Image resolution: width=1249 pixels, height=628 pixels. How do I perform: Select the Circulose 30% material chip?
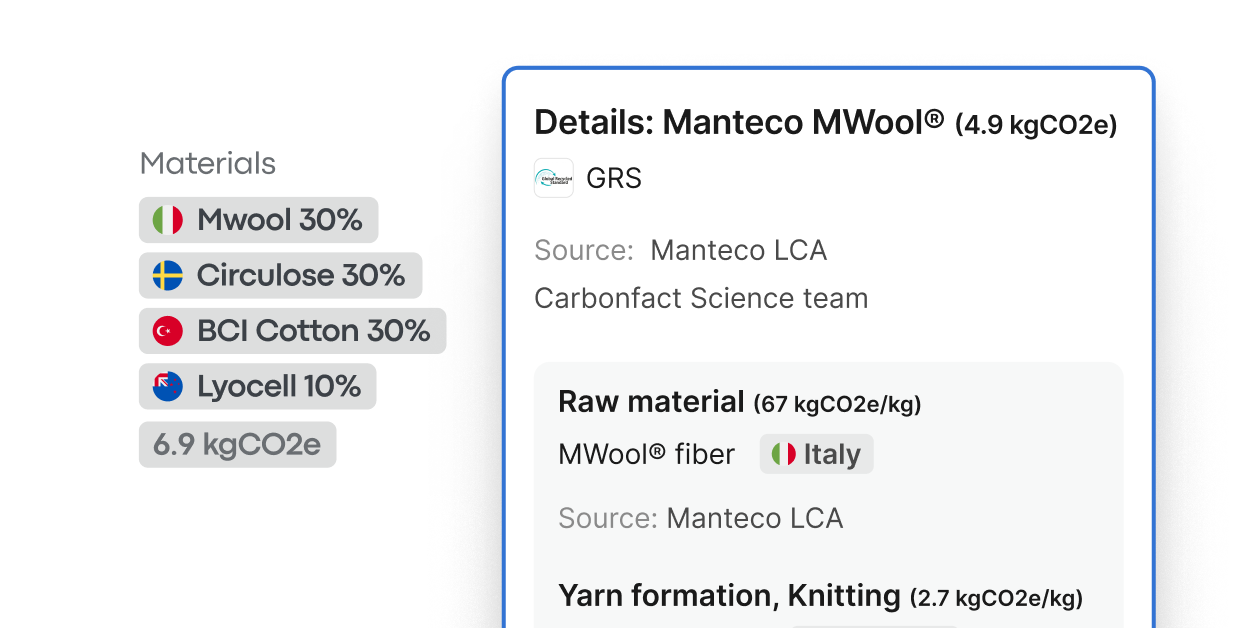[280, 275]
